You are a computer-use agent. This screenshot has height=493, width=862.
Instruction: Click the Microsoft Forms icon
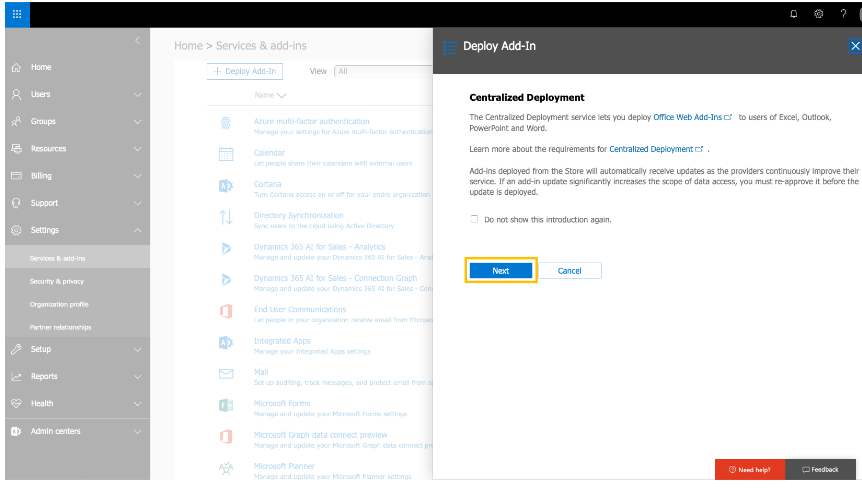(226, 406)
